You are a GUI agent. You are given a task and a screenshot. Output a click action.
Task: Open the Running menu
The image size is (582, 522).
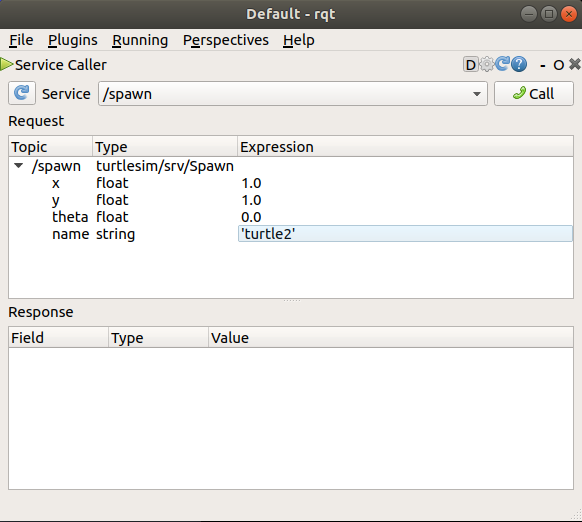point(140,40)
